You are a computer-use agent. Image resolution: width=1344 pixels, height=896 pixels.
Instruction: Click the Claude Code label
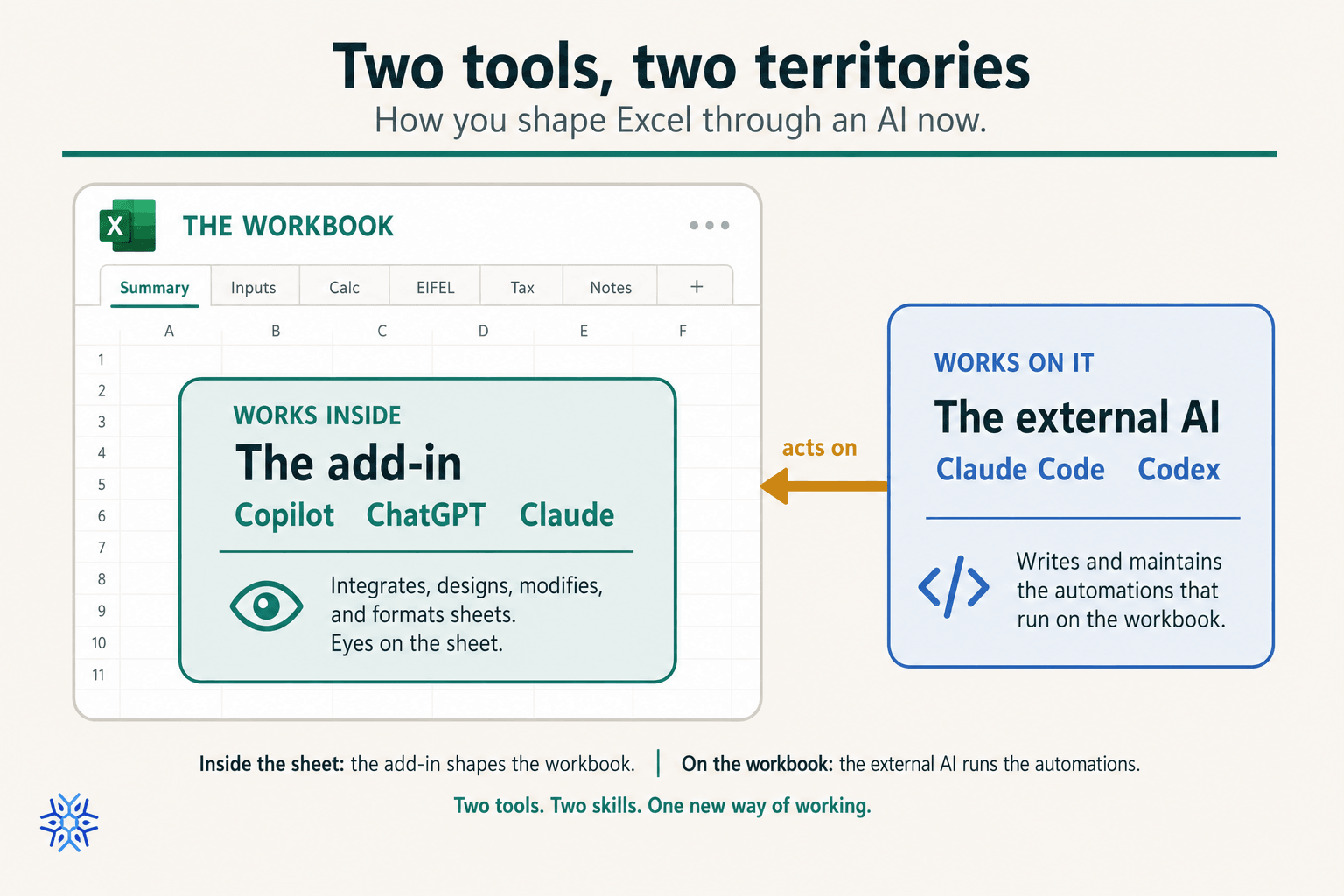[1020, 469]
